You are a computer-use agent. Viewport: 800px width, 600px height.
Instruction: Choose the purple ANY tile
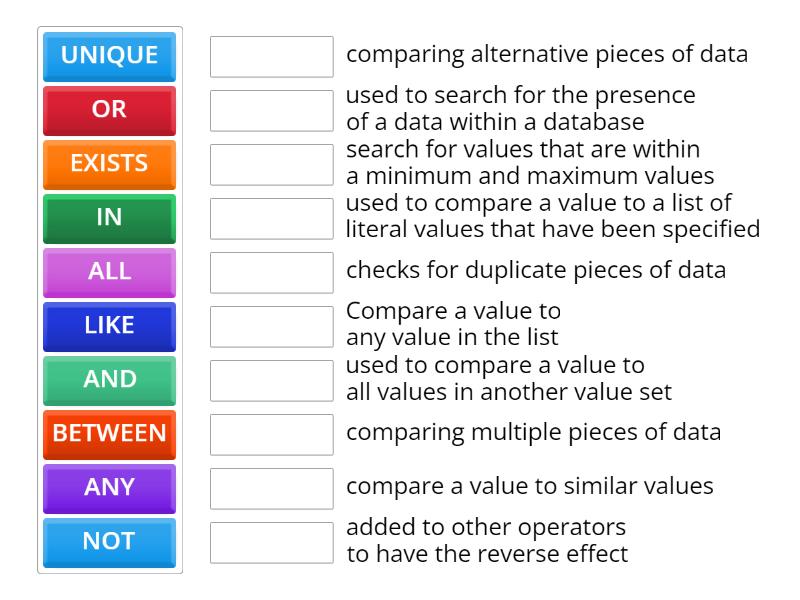(x=109, y=488)
